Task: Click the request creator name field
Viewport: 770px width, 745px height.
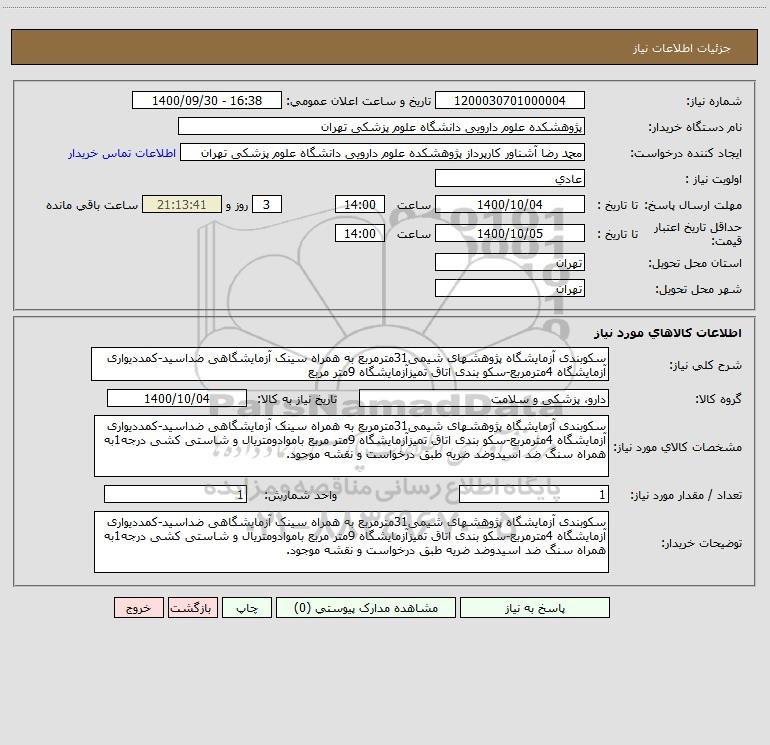Action: pos(383,152)
